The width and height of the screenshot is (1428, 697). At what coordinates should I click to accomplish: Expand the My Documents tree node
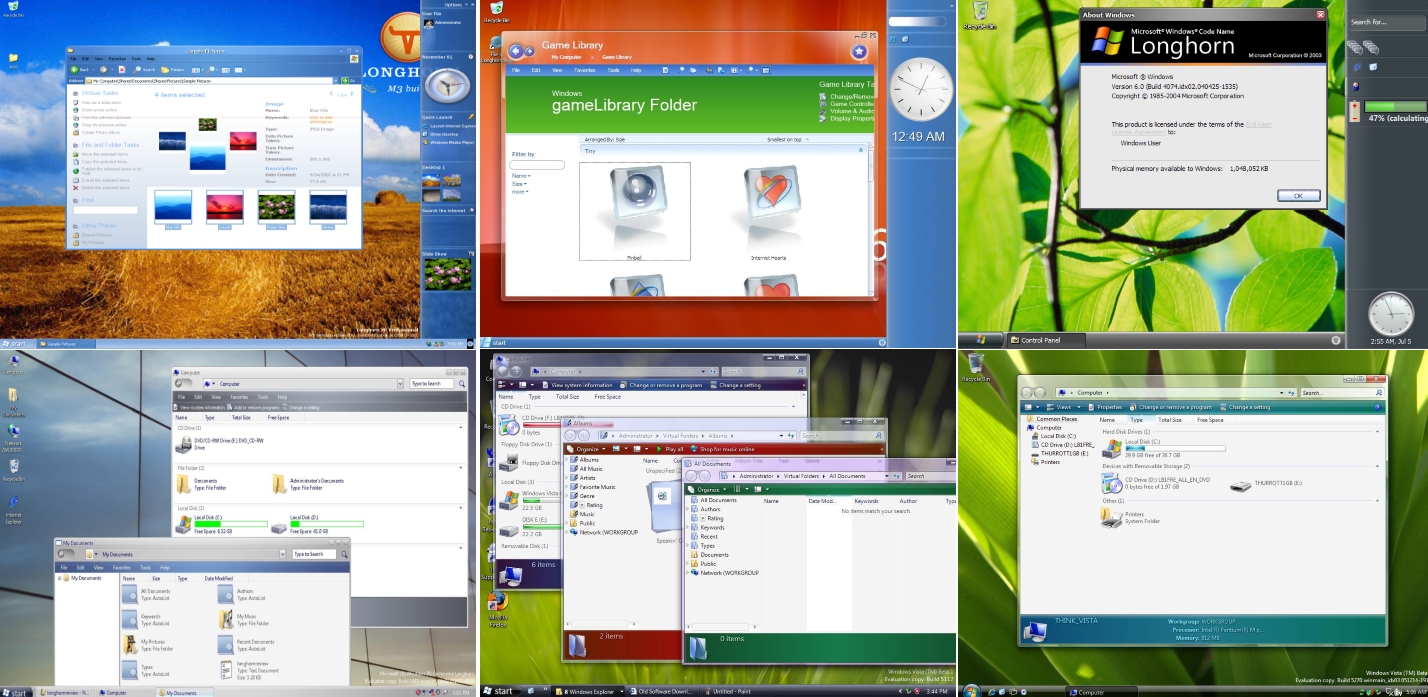60,578
